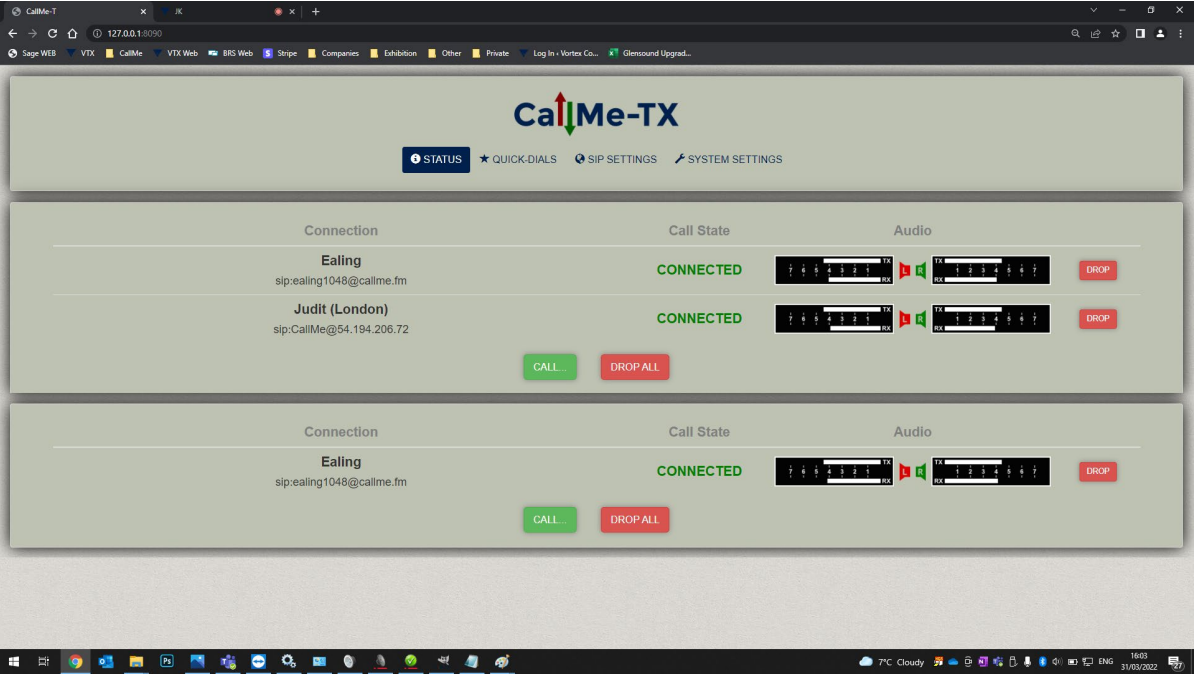This screenshot has height=675, width=1196.
Task: Click the globe icon beside SIP SETTINGS
Action: 578,158
